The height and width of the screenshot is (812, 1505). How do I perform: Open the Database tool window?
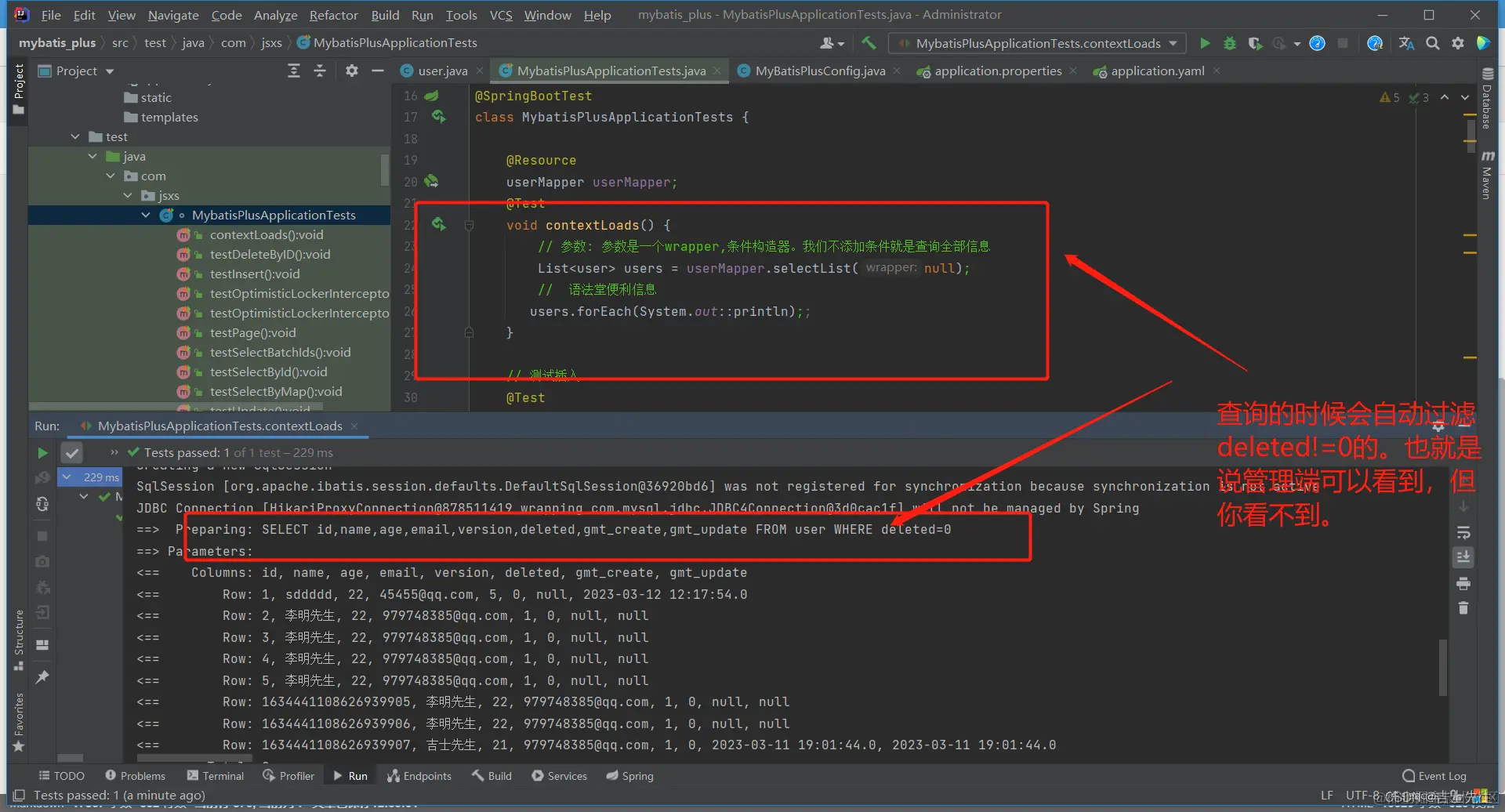[1487, 98]
